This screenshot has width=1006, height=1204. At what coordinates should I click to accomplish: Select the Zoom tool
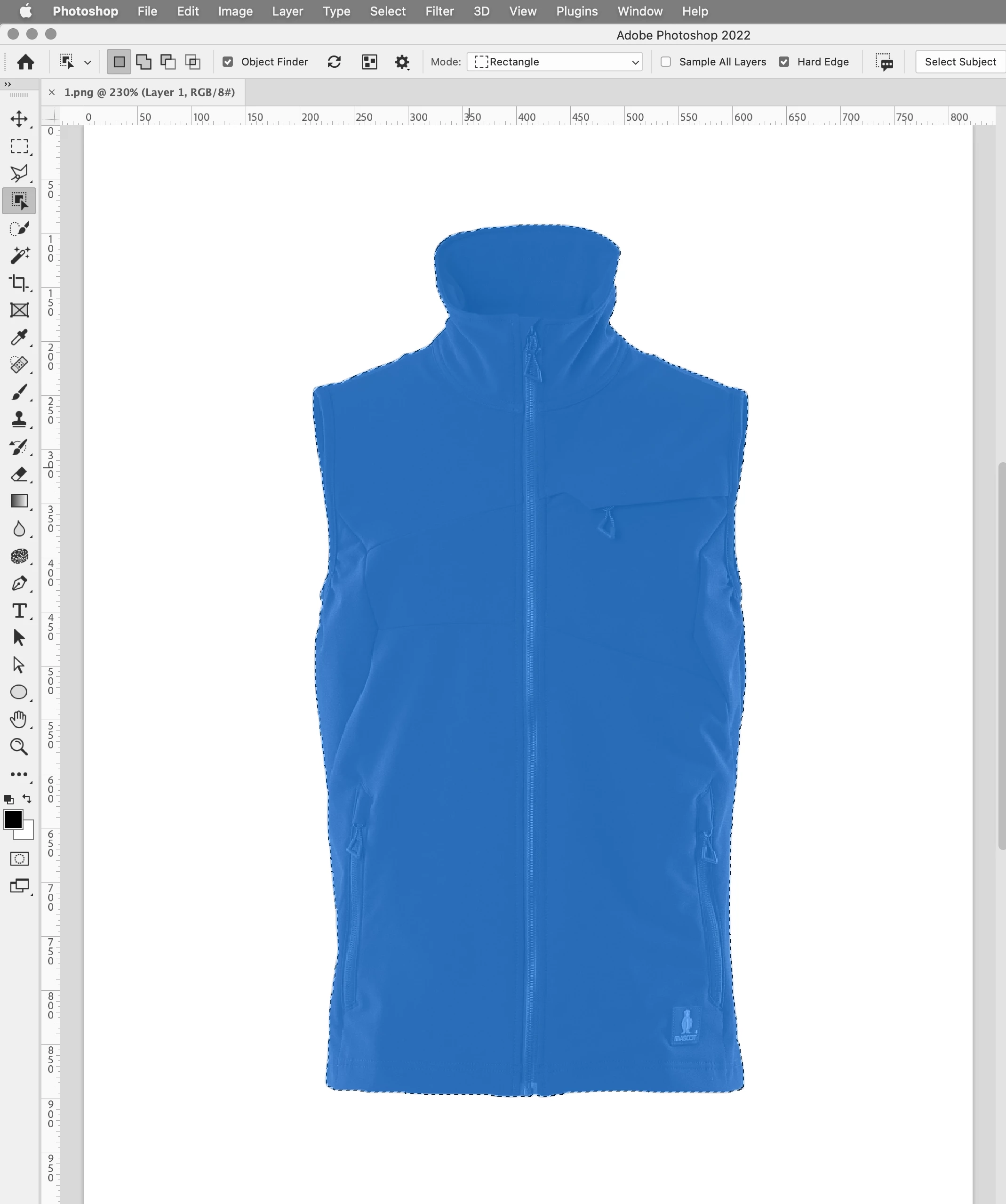point(19,747)
